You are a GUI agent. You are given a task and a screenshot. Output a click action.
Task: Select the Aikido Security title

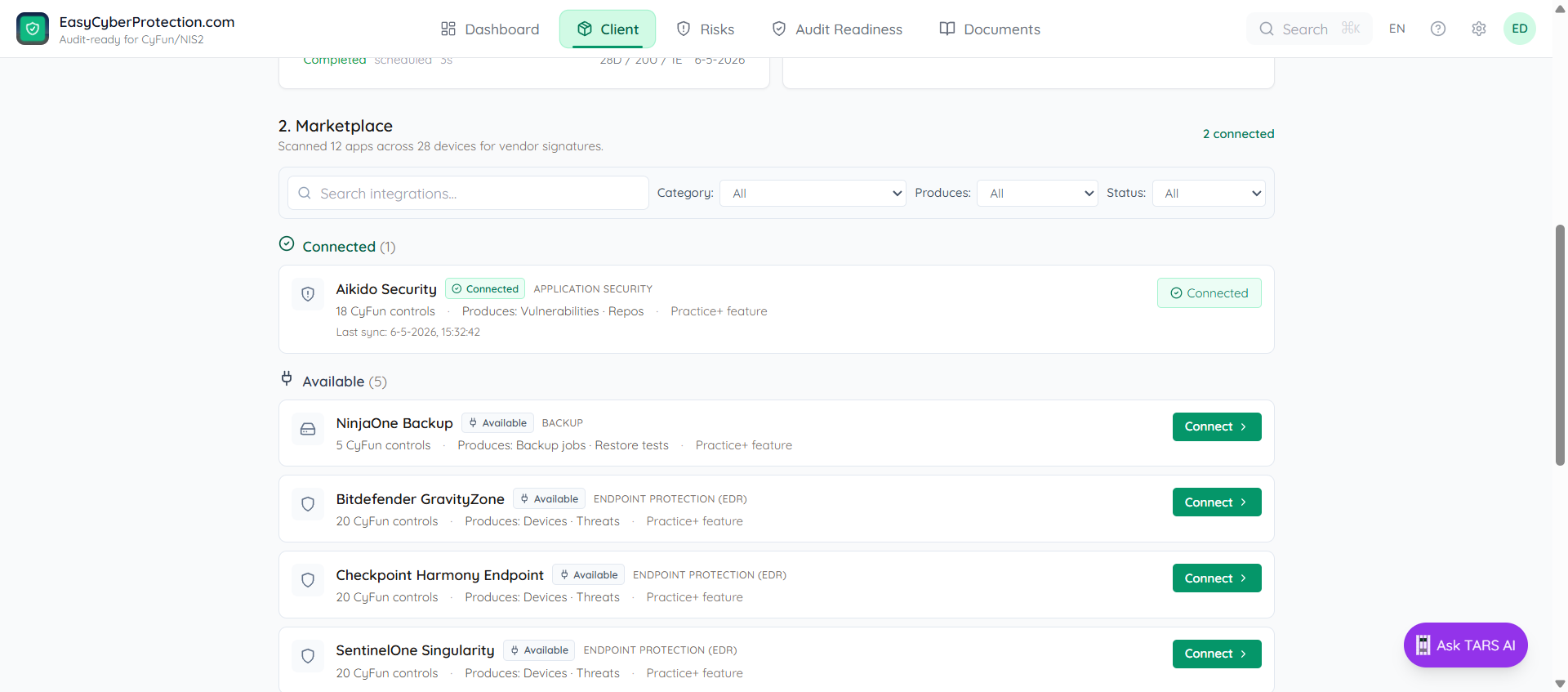386,289
